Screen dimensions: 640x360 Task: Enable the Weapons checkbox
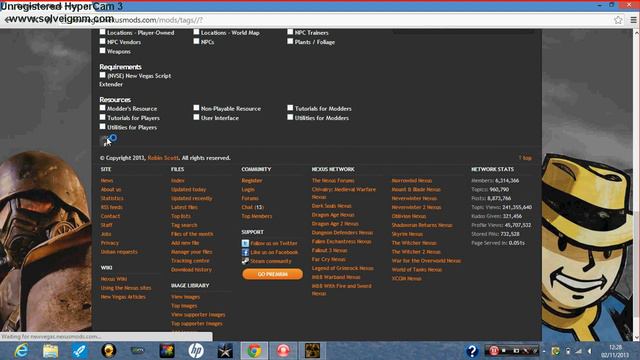point(102,51)
